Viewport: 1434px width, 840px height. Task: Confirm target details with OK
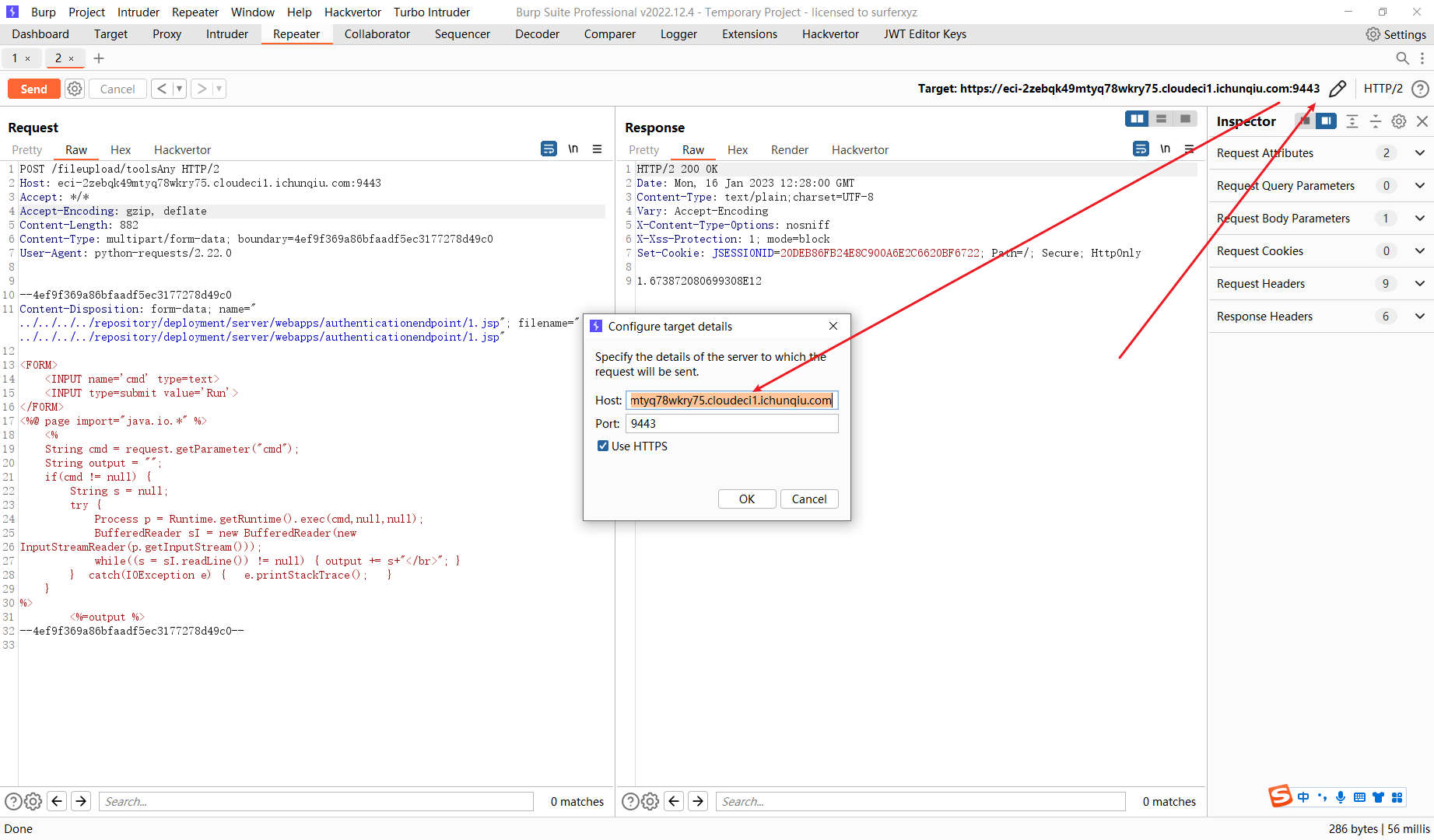pos(747,499)
